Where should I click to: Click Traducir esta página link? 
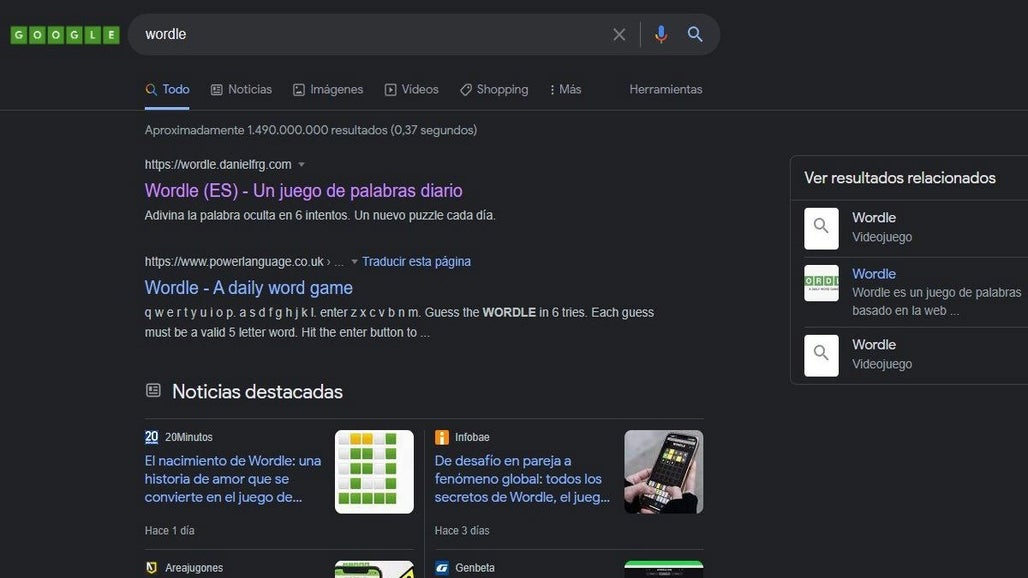point(416,262)
